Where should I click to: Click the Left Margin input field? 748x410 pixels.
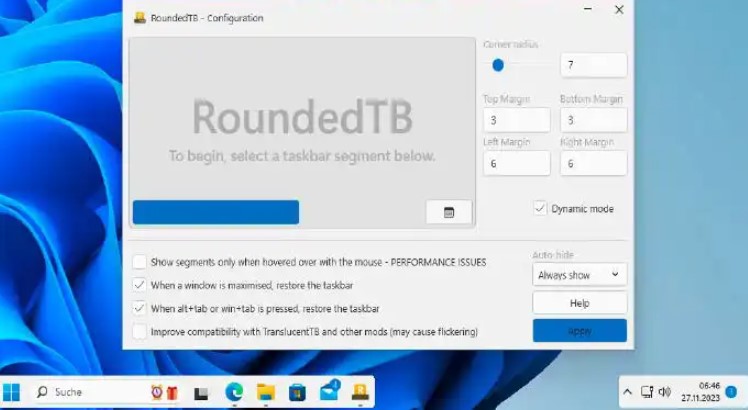coord(517,163)
